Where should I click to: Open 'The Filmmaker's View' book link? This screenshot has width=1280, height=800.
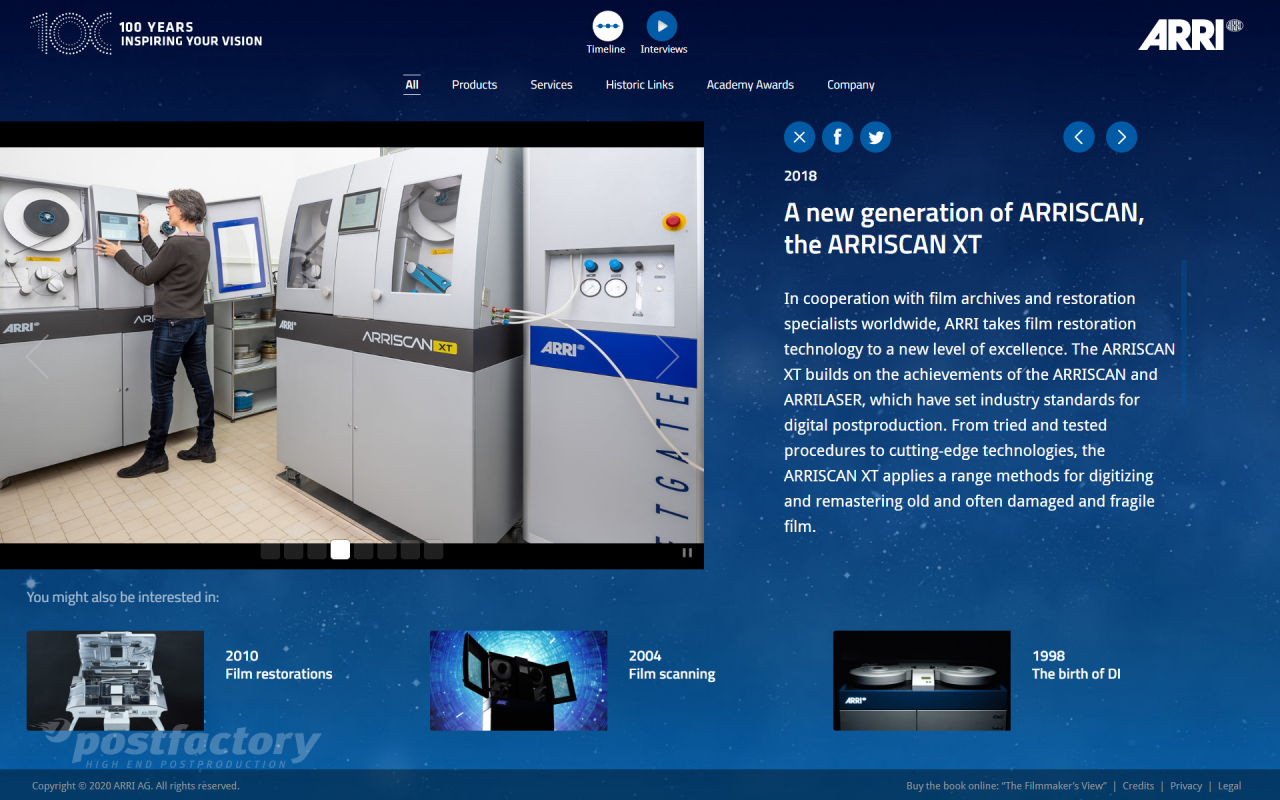tap(1006, 786)
